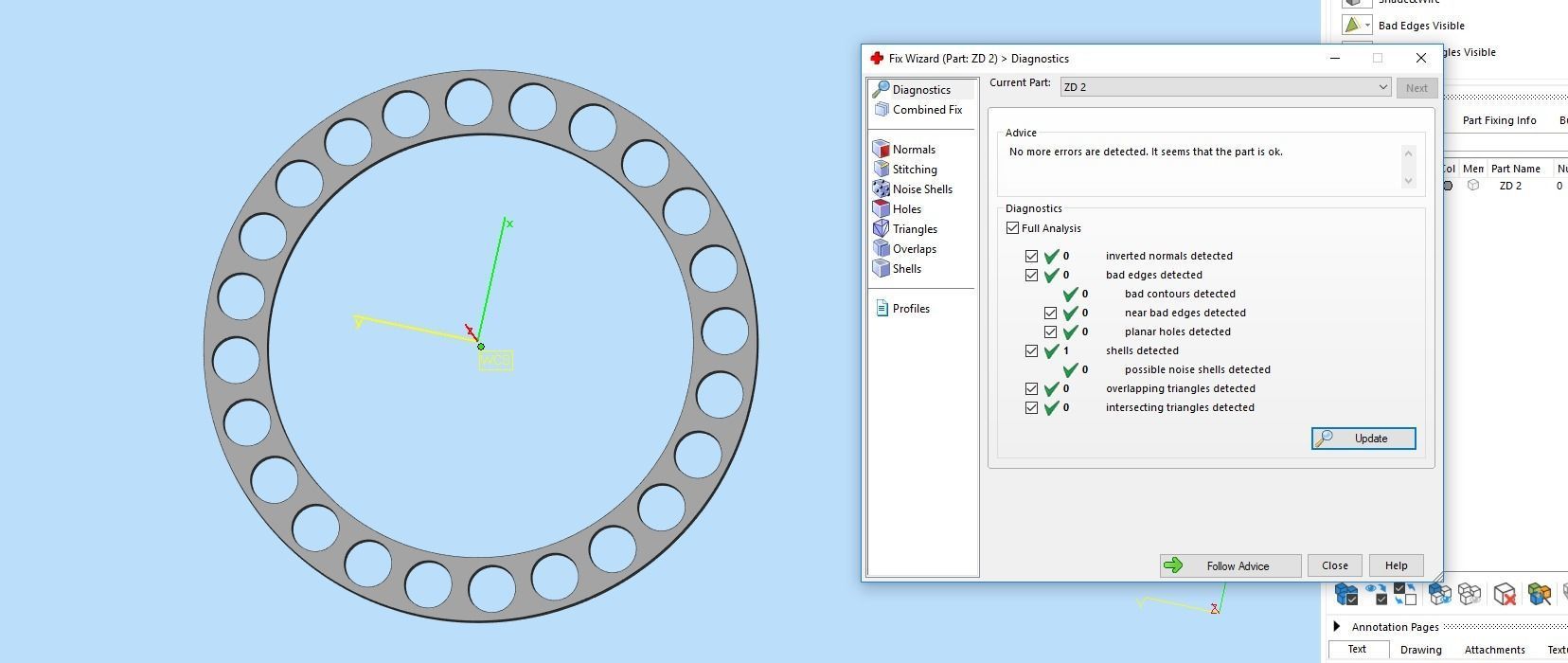The width and height of the screenshot is (1568, 663).
Task: Switch to the Attachments annotation tab
Action: pos(1494,650)
